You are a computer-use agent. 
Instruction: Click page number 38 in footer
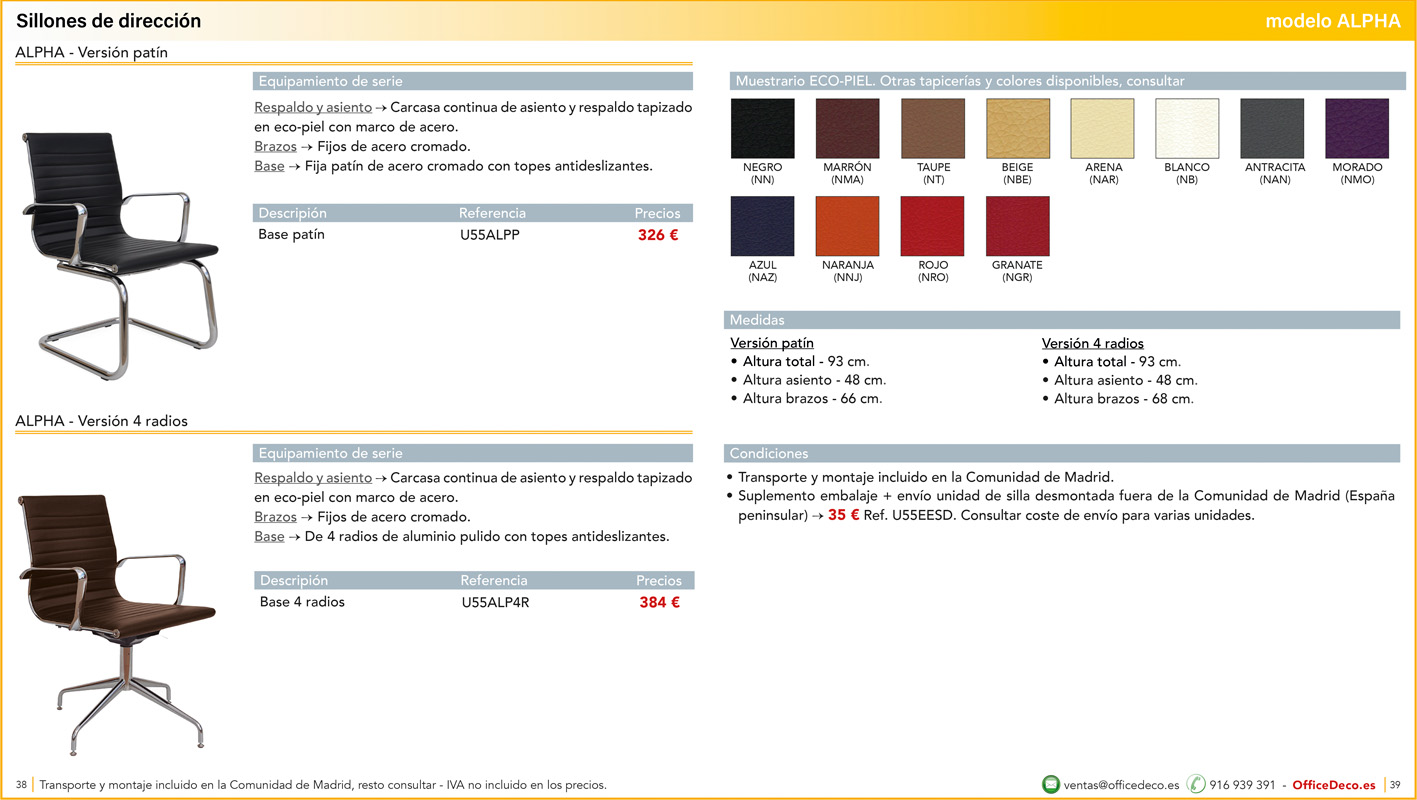21,785
